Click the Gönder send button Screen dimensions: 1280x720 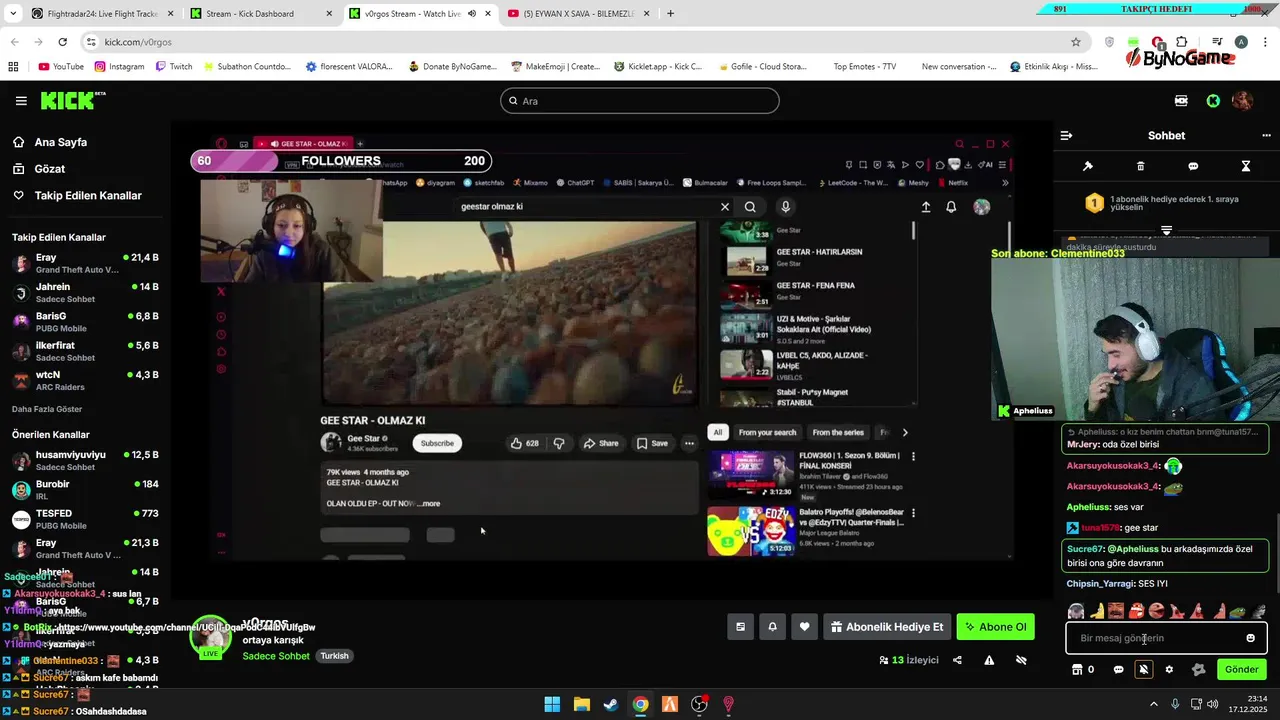pyautogui.click(x=1241, y=669)
